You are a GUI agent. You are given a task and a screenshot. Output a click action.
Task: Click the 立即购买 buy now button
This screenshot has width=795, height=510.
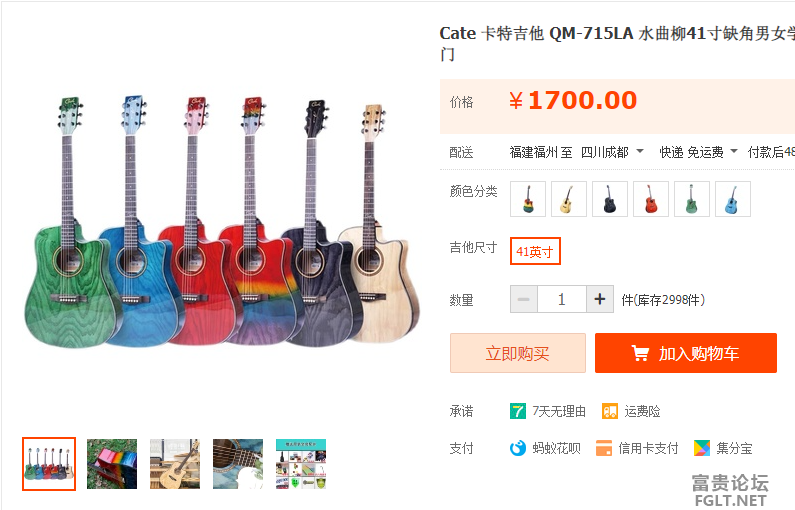point(518,353)
